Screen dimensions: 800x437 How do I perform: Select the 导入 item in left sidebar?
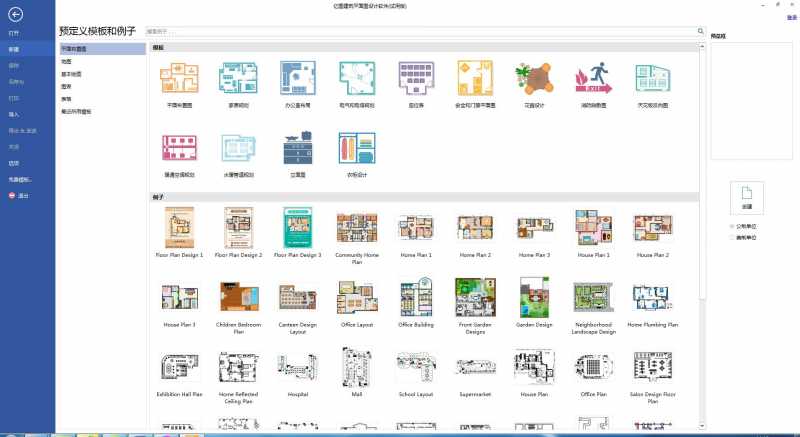click(x=14, y=114)
